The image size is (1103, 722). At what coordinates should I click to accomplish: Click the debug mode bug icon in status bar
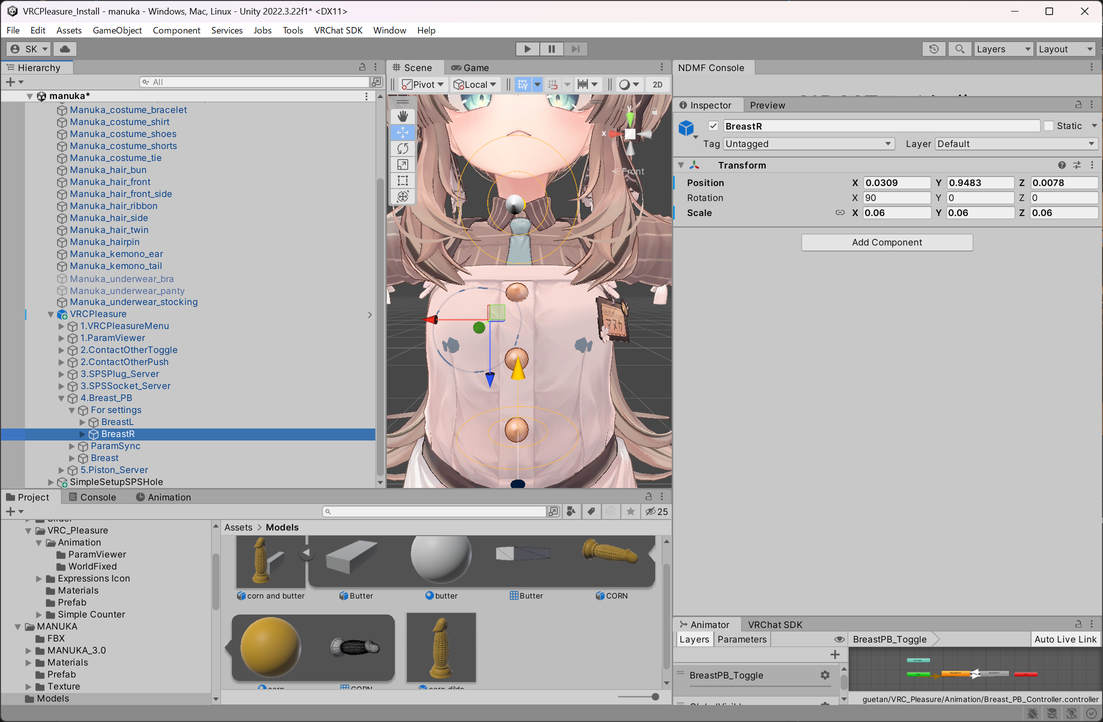1033,714
